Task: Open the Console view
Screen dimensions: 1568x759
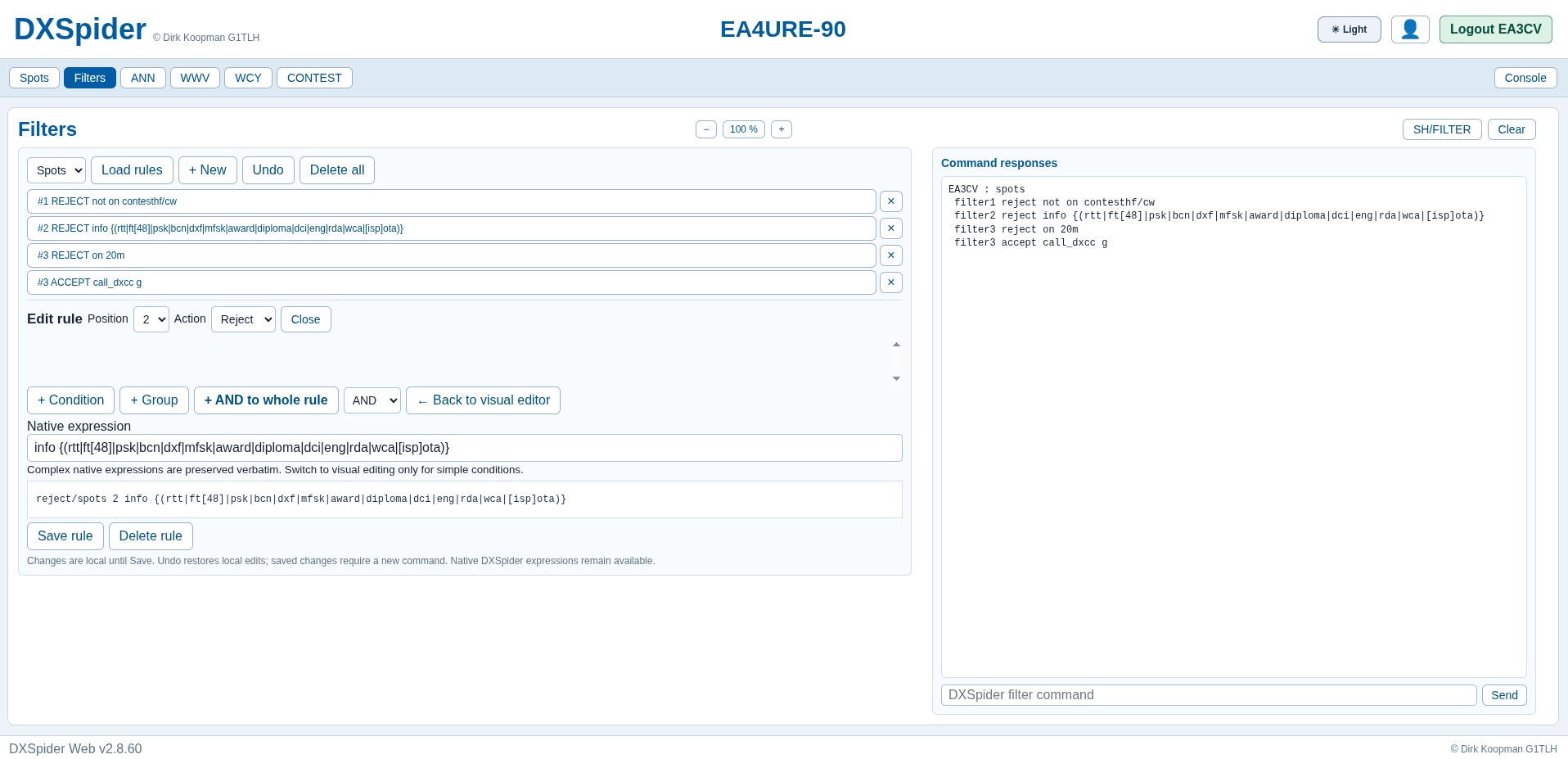Action: [x=1525, y=78]
